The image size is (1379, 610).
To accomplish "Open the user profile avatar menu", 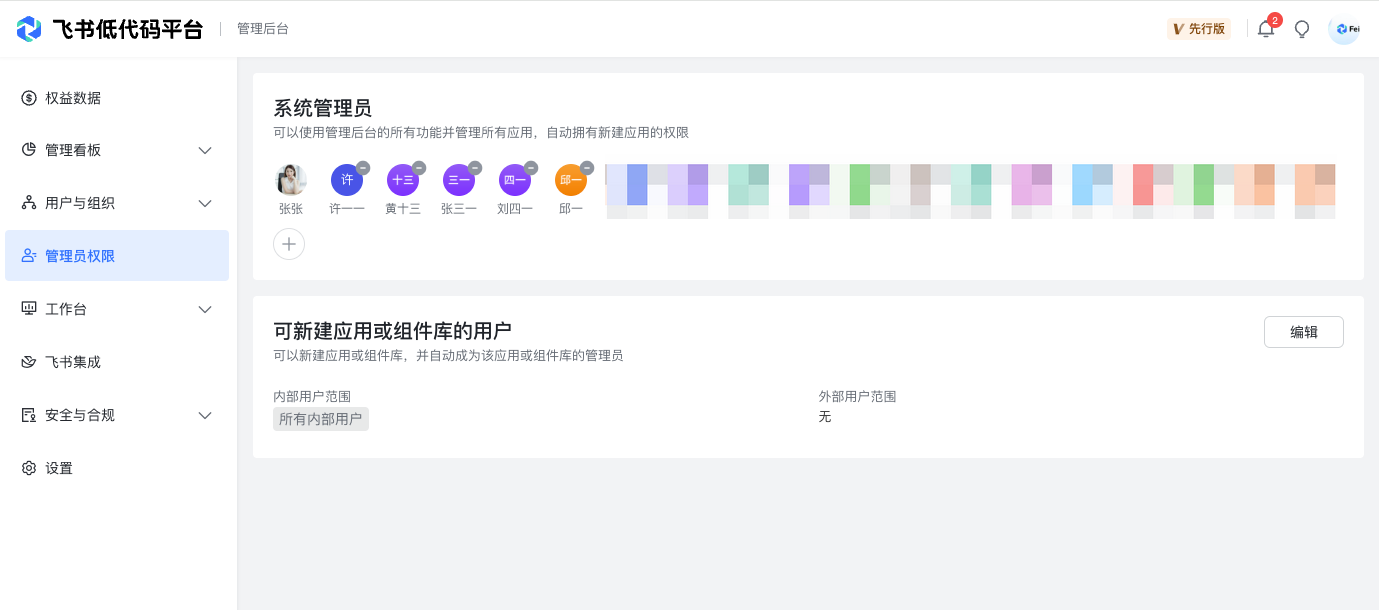I will (1344, 29).
